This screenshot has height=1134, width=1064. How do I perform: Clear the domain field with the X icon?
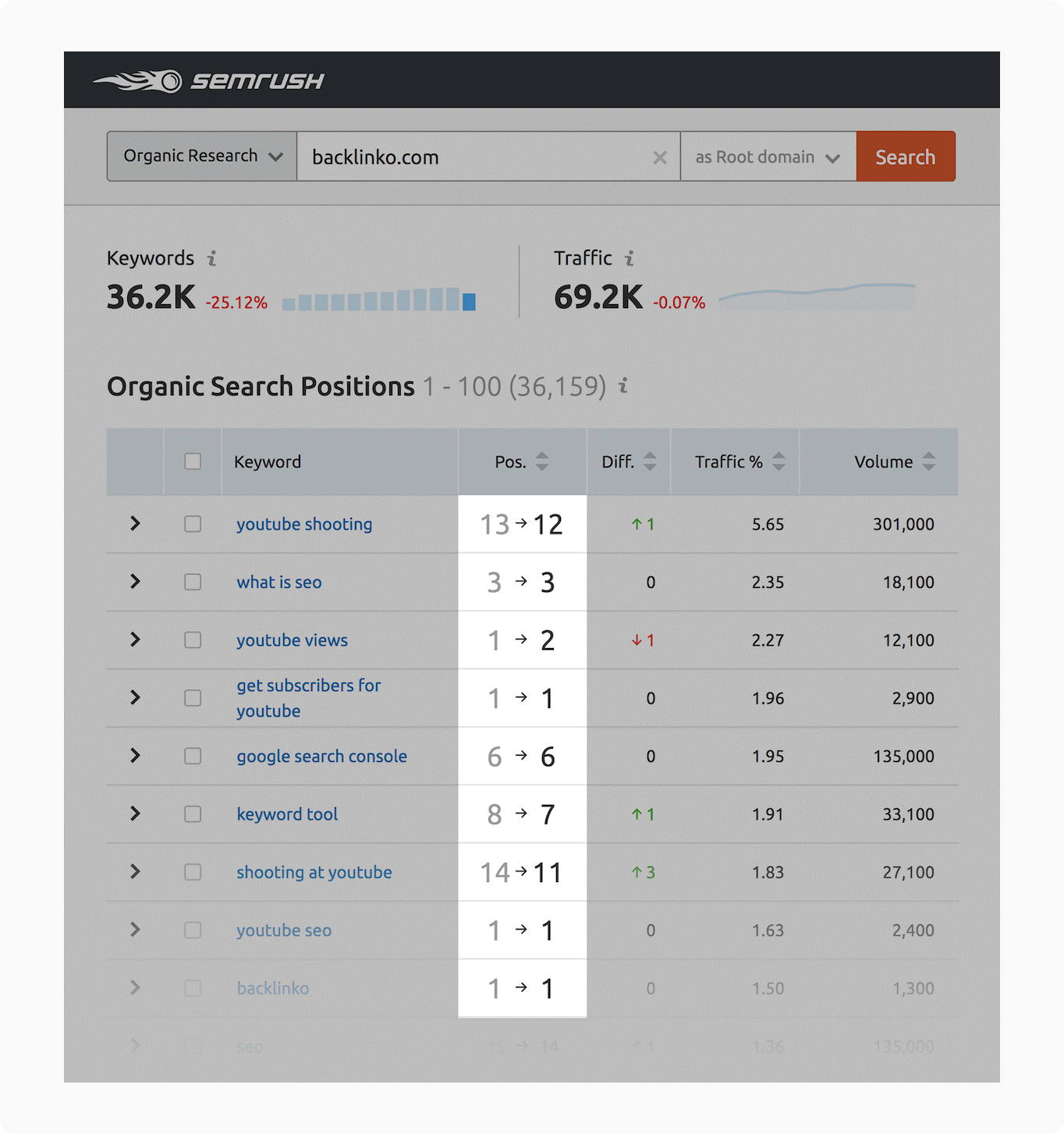(x=660, y=158)
